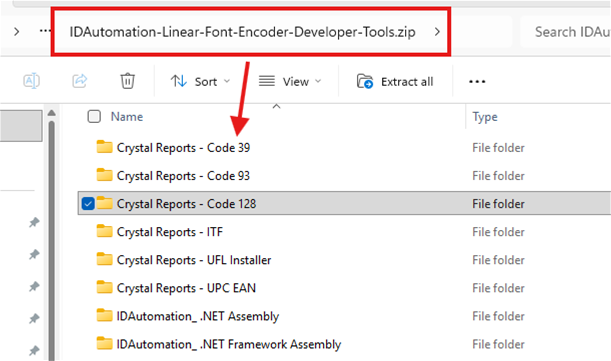This screenshot has width=611, height=361.
Task: Click File folder type of Code 39 row
Action: pos(498,148)
